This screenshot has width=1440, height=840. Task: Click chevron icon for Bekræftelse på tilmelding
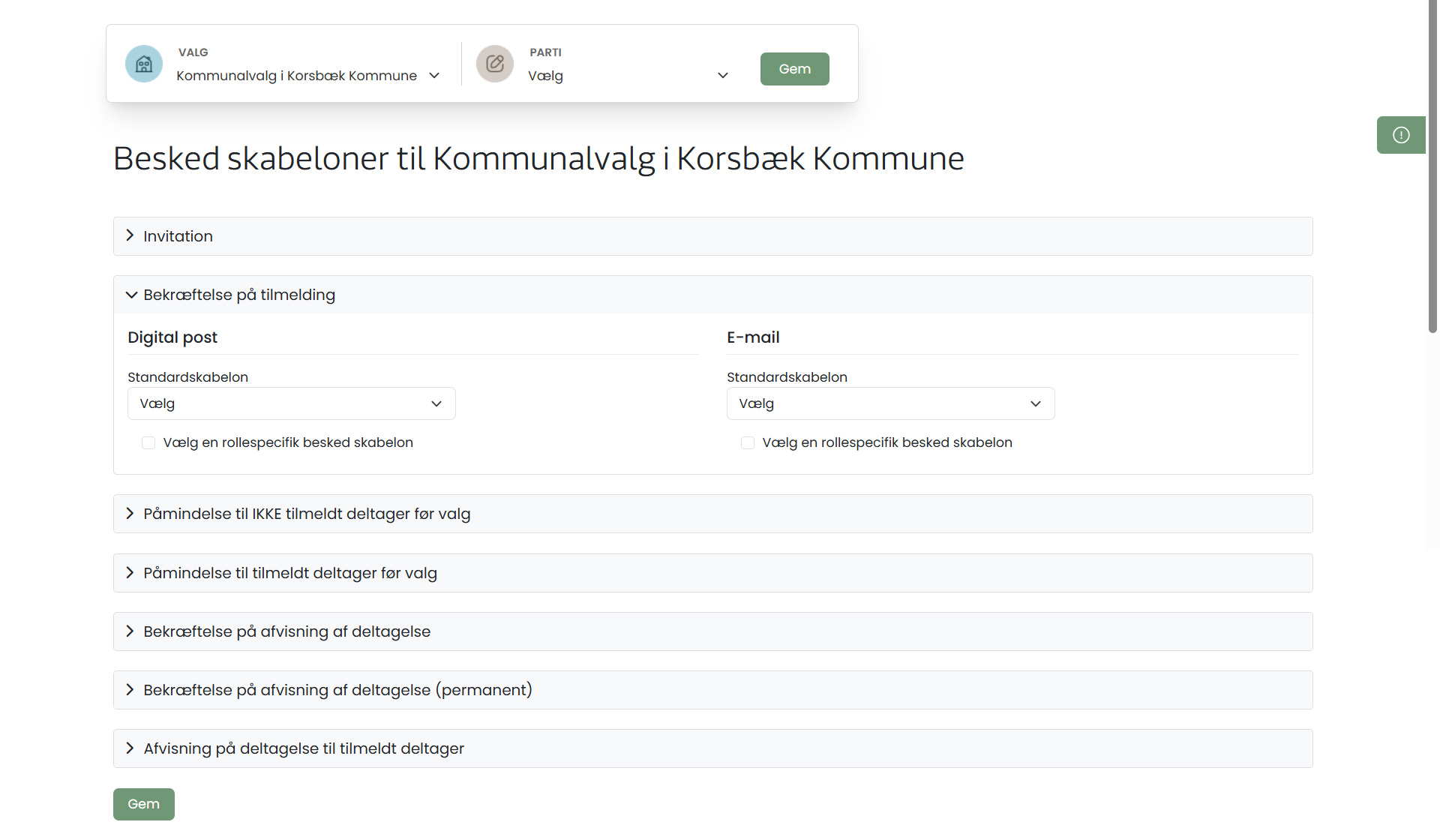click(131, 295)
